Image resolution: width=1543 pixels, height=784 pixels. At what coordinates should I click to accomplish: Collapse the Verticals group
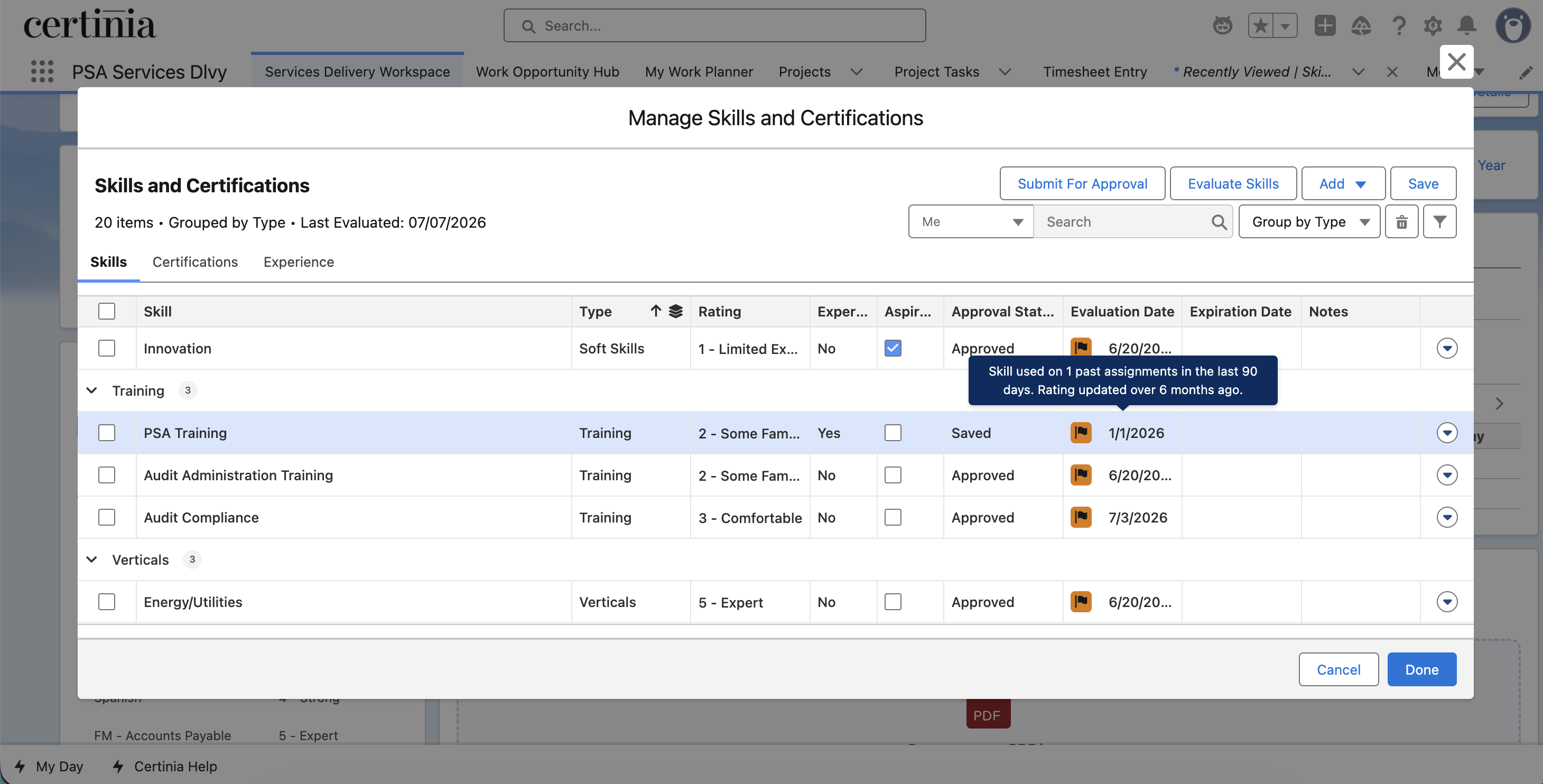91,559
